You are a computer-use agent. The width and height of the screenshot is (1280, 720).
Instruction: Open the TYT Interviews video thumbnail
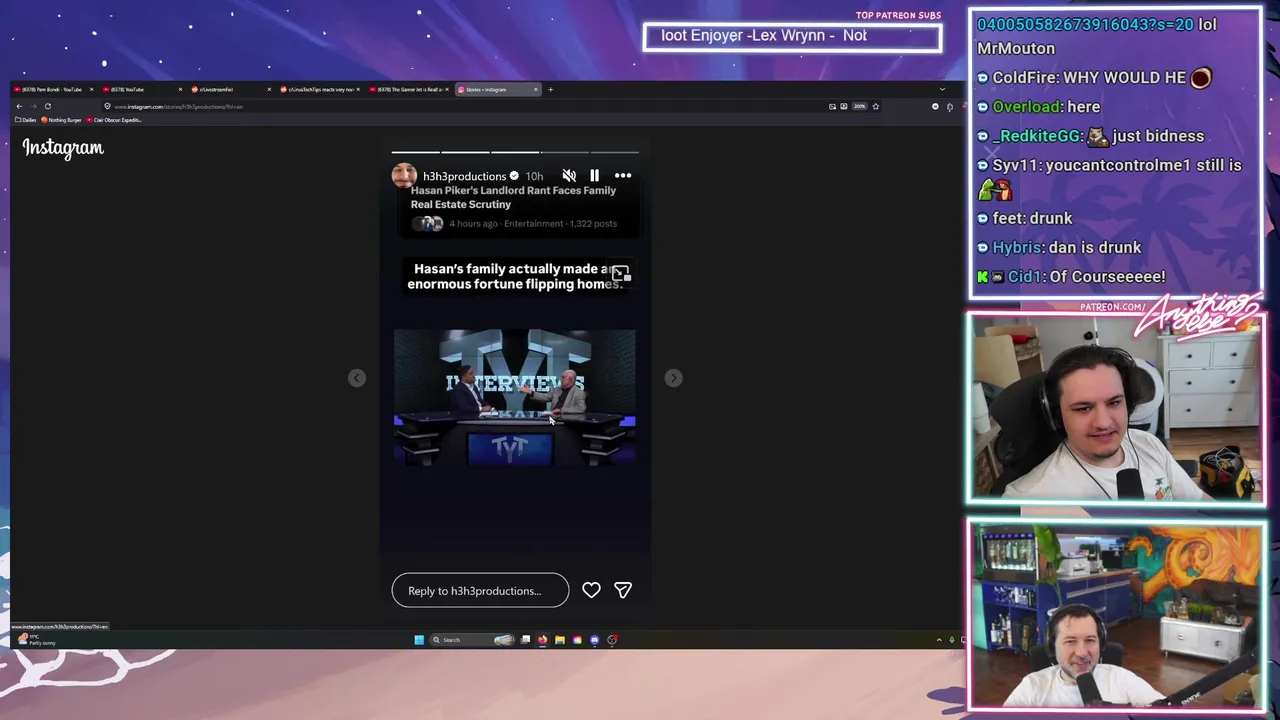[514, 397]
